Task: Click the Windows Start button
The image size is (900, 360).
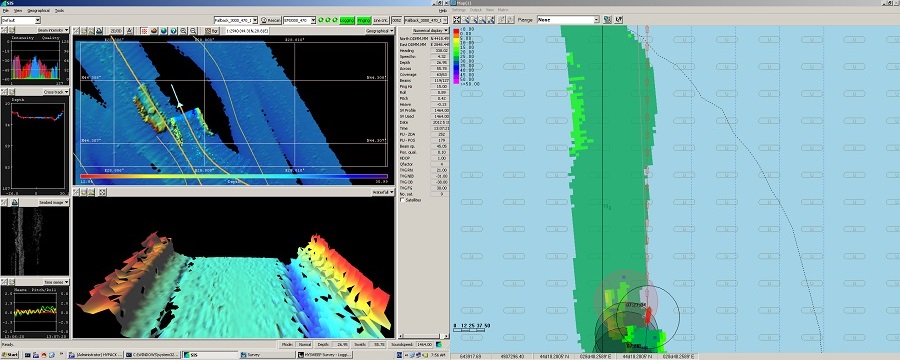Action: tap(10, 355)
